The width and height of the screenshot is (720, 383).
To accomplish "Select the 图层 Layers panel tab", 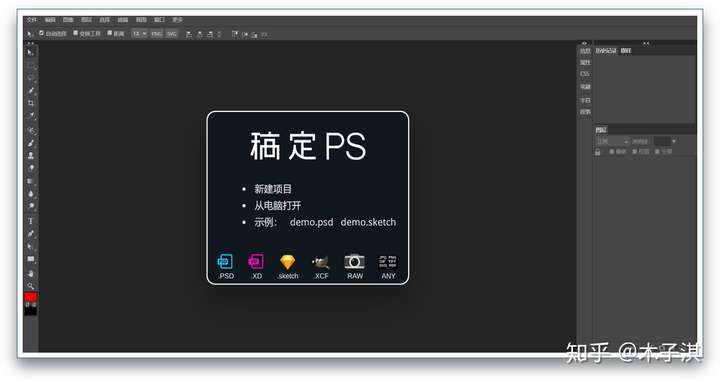I will [x=601, y=130].
